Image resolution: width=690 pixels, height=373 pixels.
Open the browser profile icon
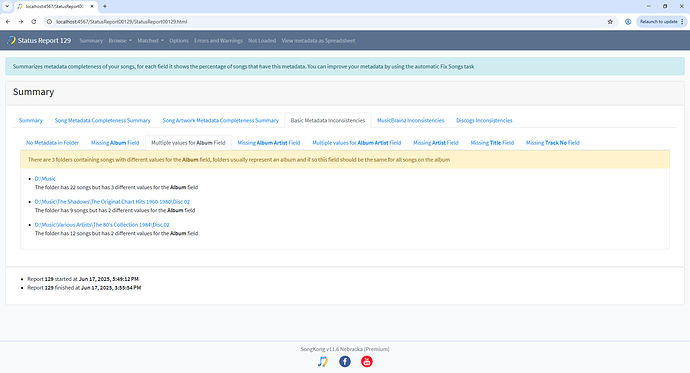click(x=628, y=22)
